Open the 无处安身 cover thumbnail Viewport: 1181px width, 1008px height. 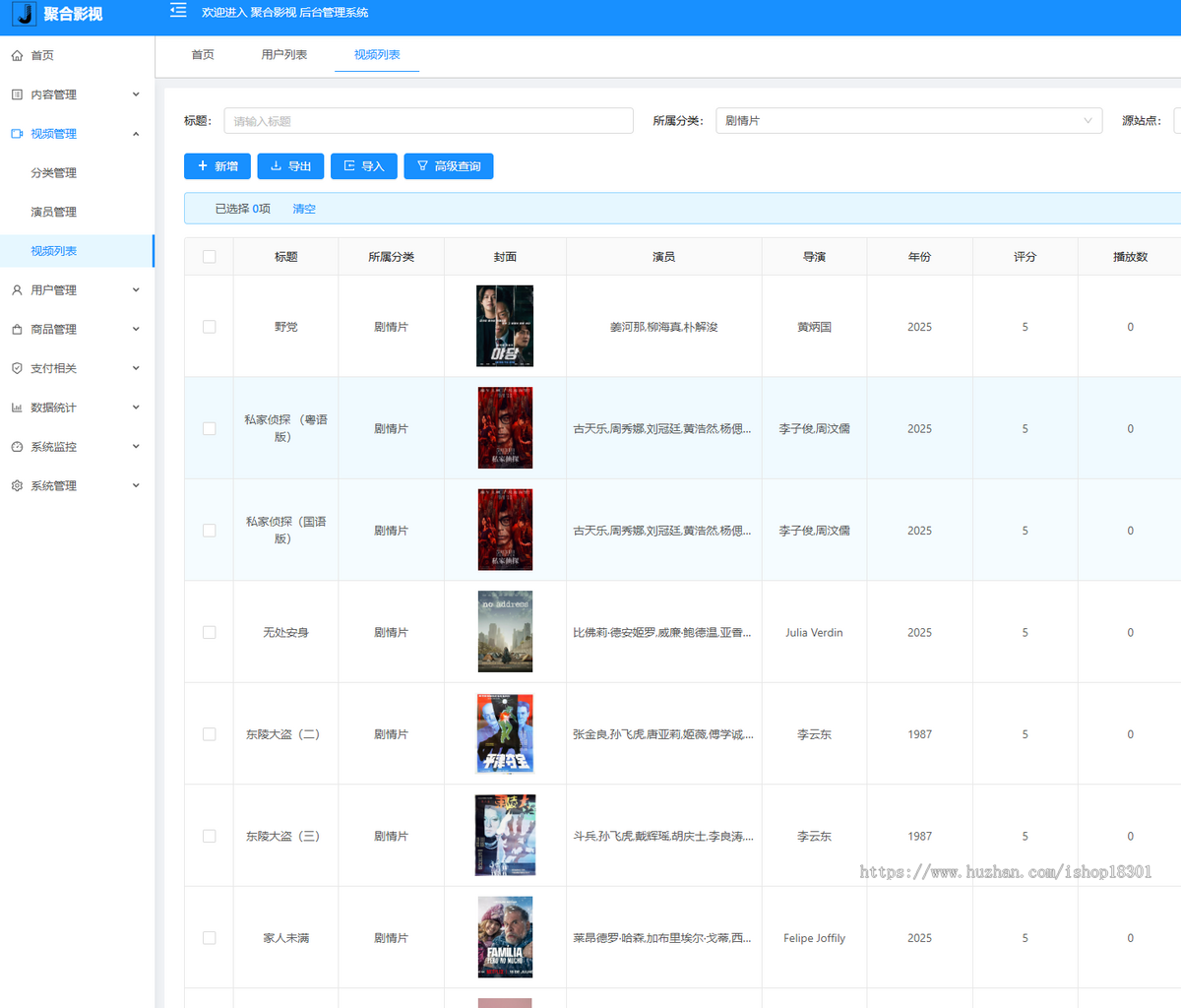pyautogui.click(x=505, y=632)
